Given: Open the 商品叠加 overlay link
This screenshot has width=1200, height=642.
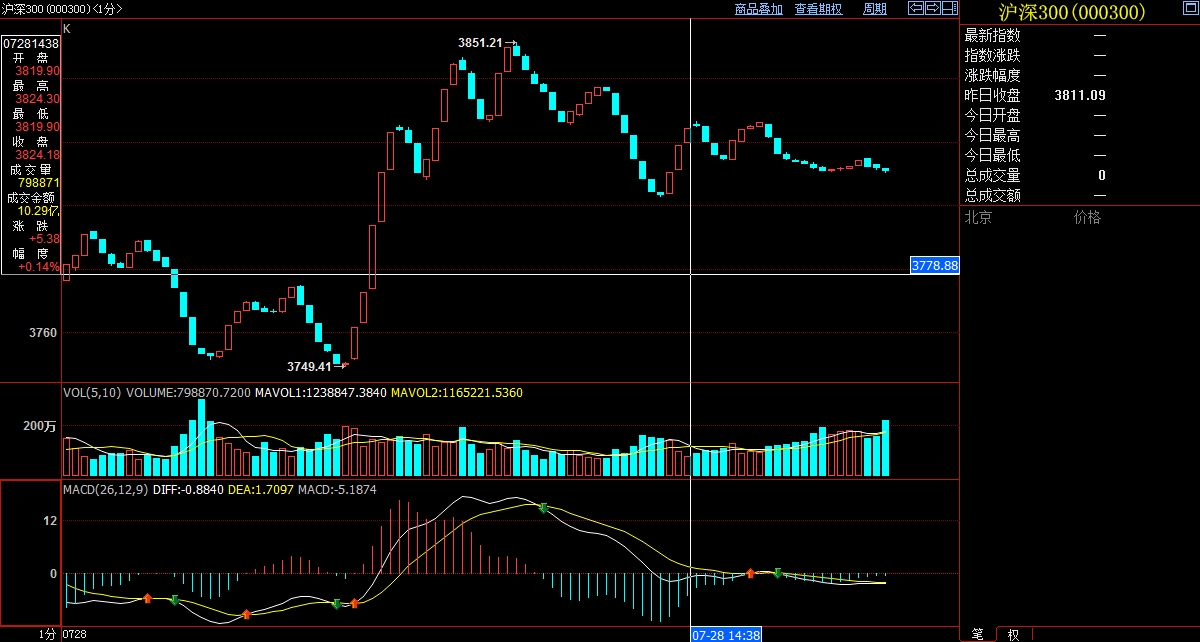Looking at the screenshot, I should click(758, 9).
